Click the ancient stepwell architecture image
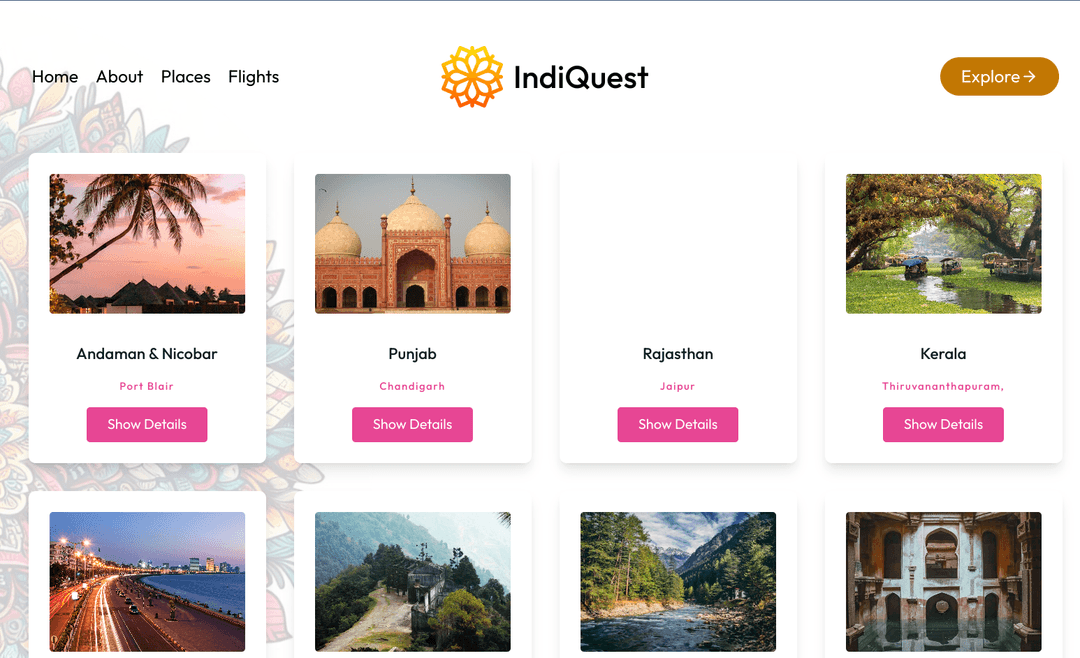 click(x=943, y=582)
